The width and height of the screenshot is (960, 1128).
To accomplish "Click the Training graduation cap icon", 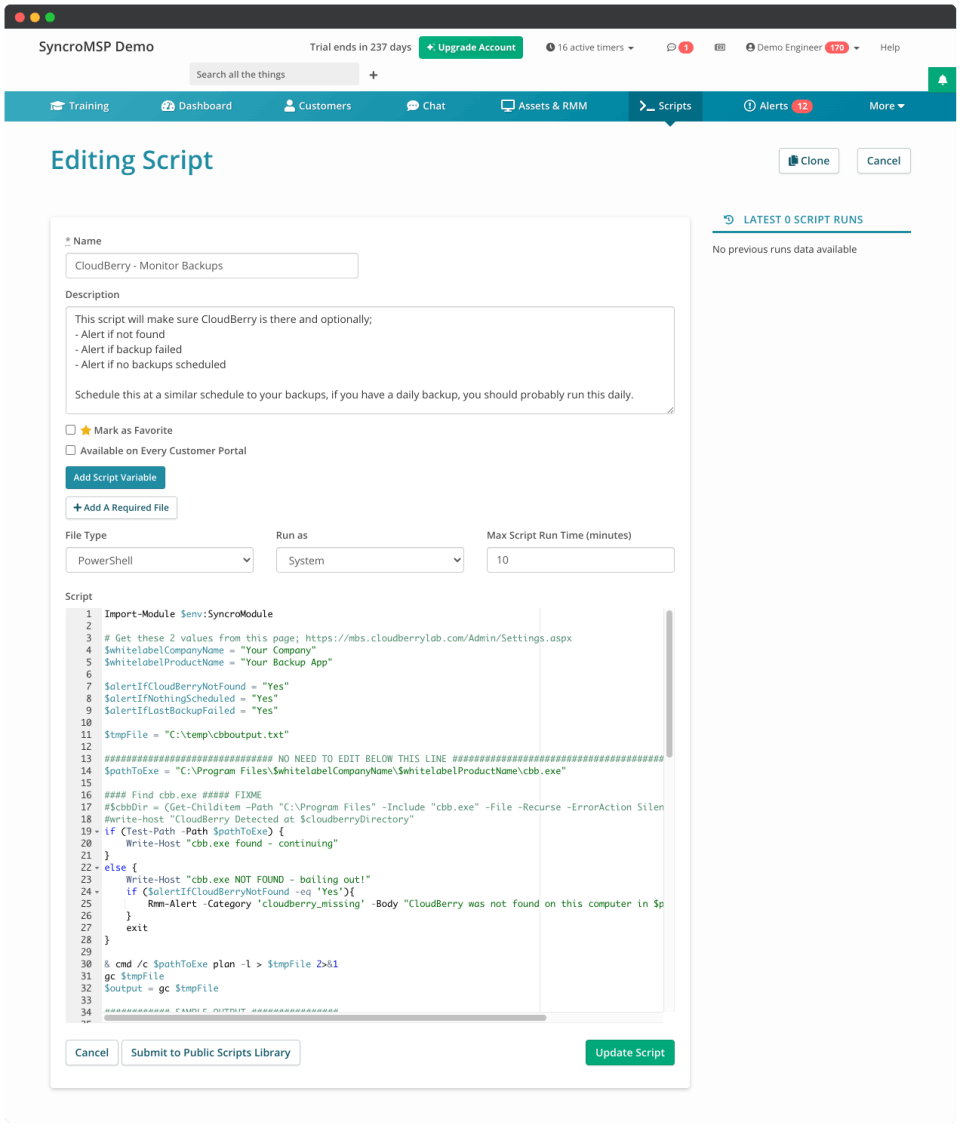I will tap(57, 106).
